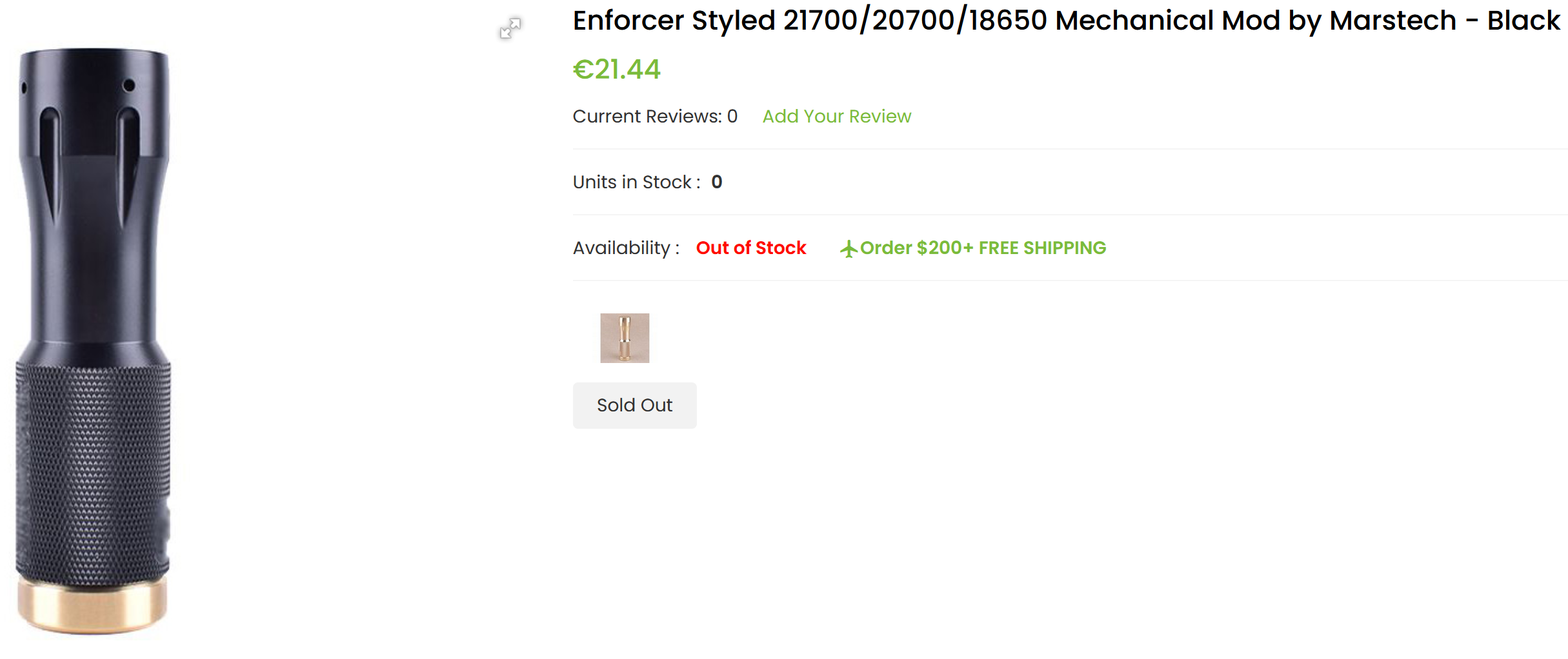The height and width of the screenshot is (659, 1568).
Task: Click the Current Reviews: 0 text
Action: tap(654, 117)
